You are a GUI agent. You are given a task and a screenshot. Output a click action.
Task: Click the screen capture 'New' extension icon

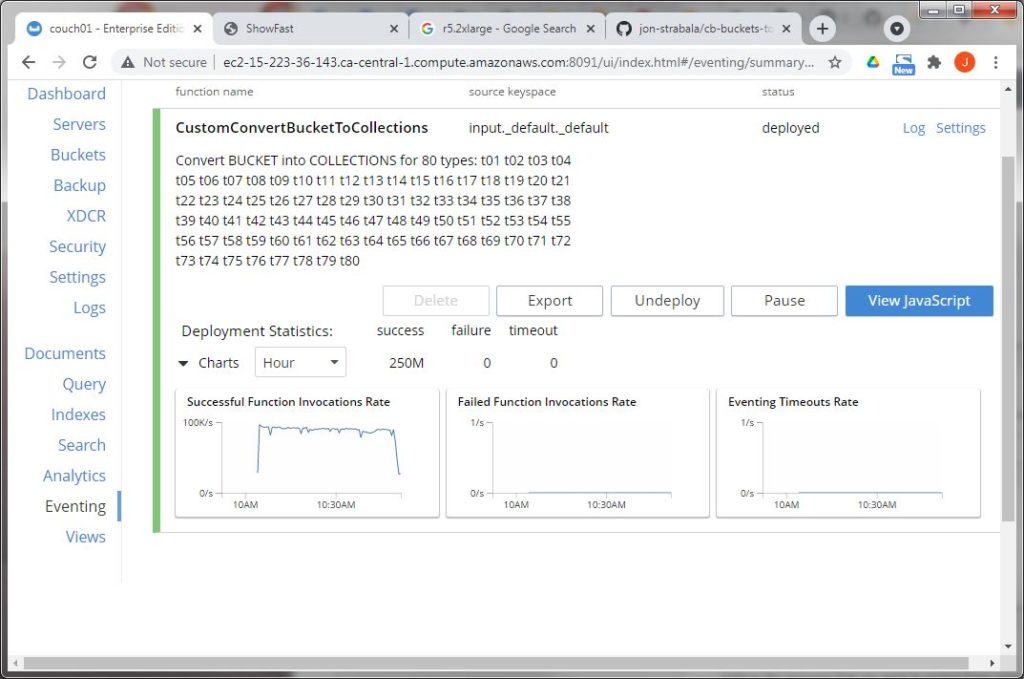tap(903, 62)
